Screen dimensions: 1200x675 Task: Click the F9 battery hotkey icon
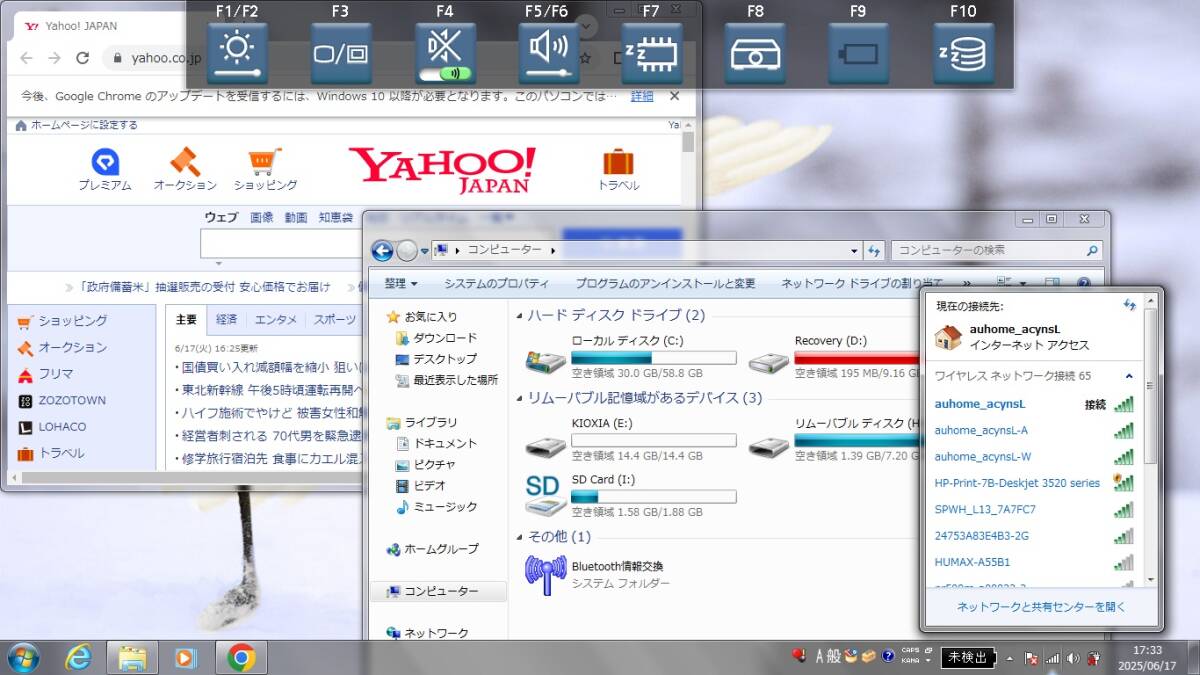click(x=858, y=53)
